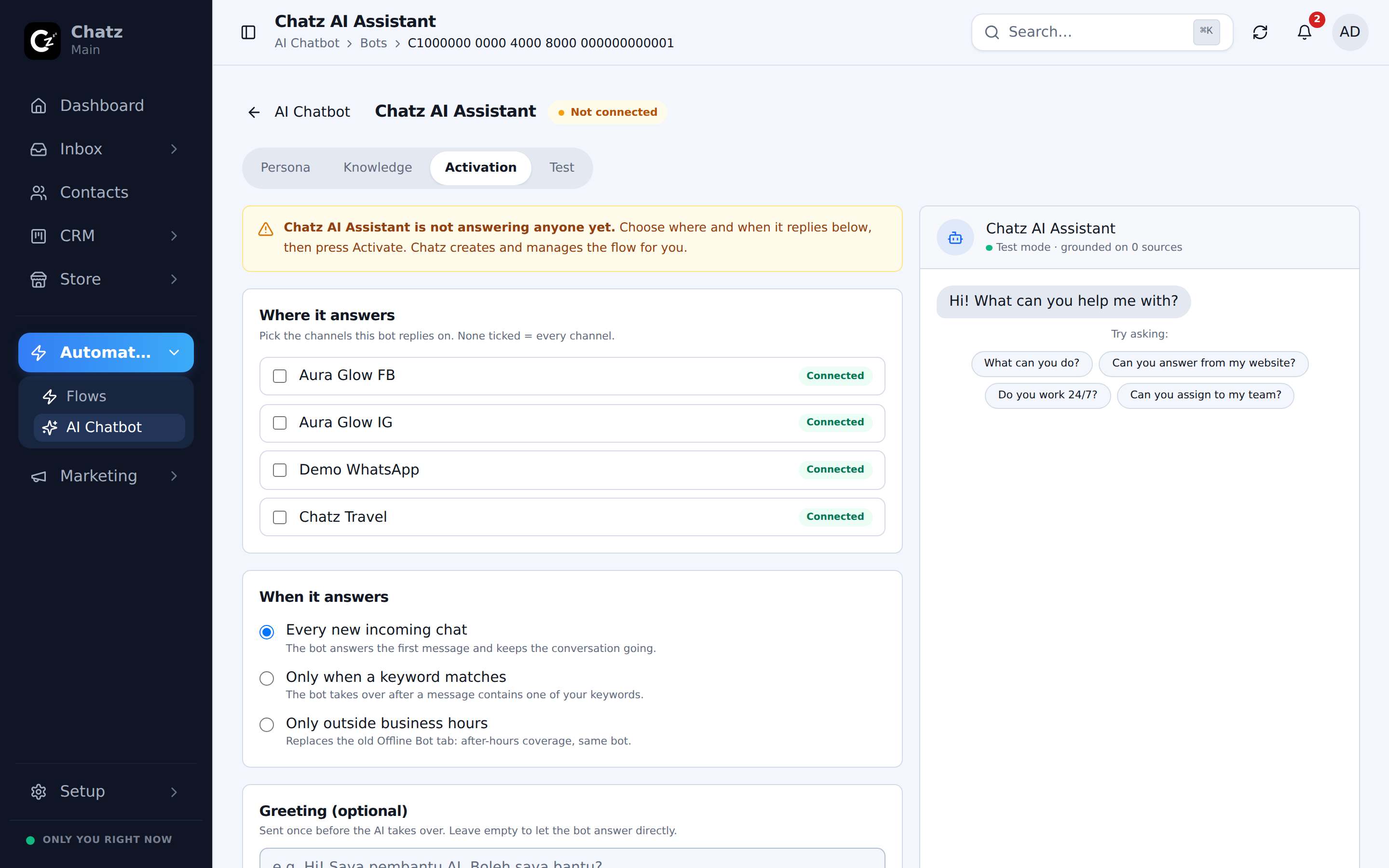Tick the Demo WhatsApp checkbox
Image resolution: width=1389 pixels, height=868 pixels.
[x=280, y=470]
